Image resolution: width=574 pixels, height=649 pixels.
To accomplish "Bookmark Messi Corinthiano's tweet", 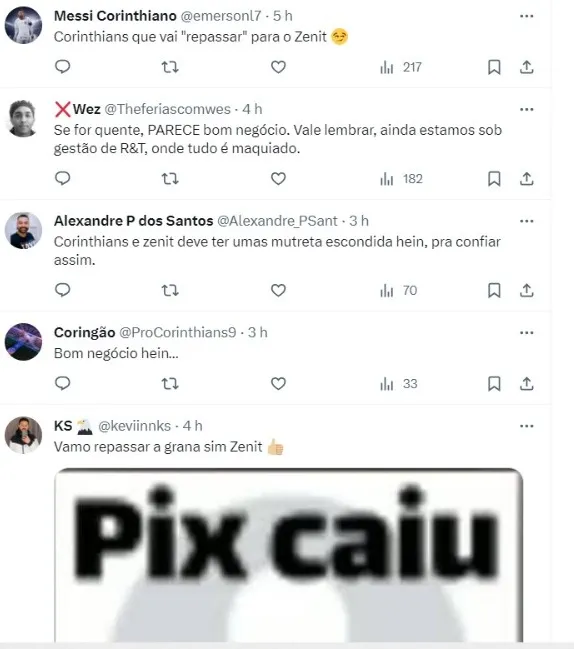I will pos(494,67).
